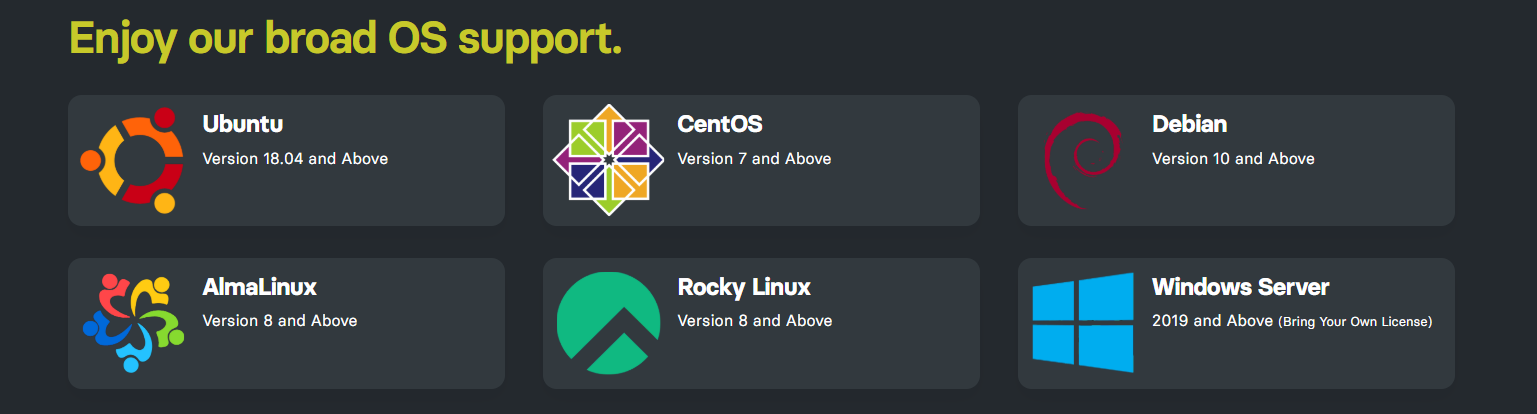This screenshot has width=1537, height=414.
Task: Open the CentOS title link
Action: click(720, 124)
